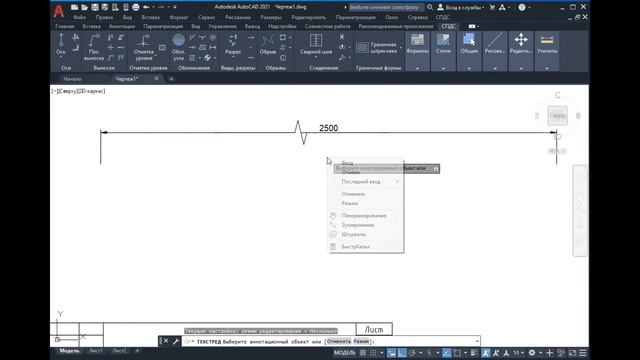Choose Зумирование in context menu

367,225
